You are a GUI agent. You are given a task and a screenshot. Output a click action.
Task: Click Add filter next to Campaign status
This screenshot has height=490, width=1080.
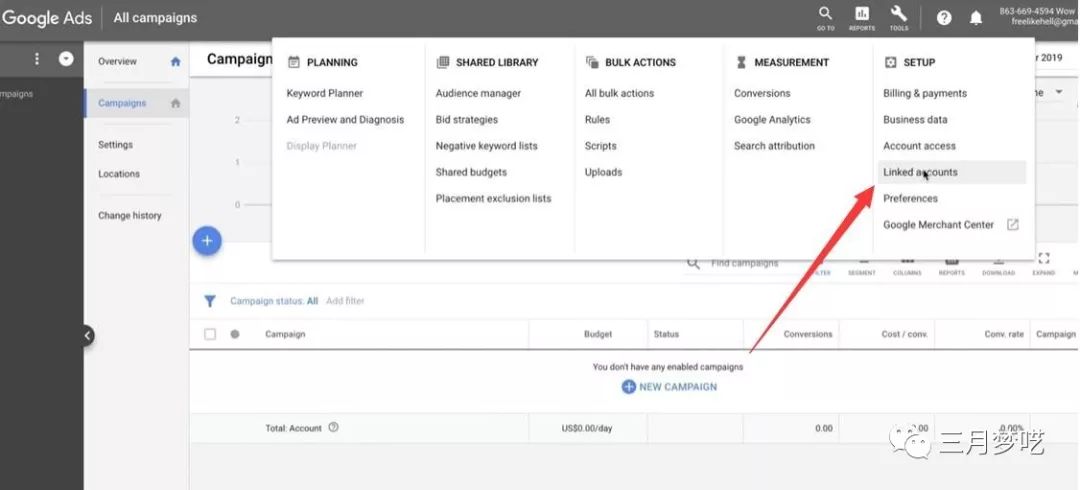click(x=345, y=301)
